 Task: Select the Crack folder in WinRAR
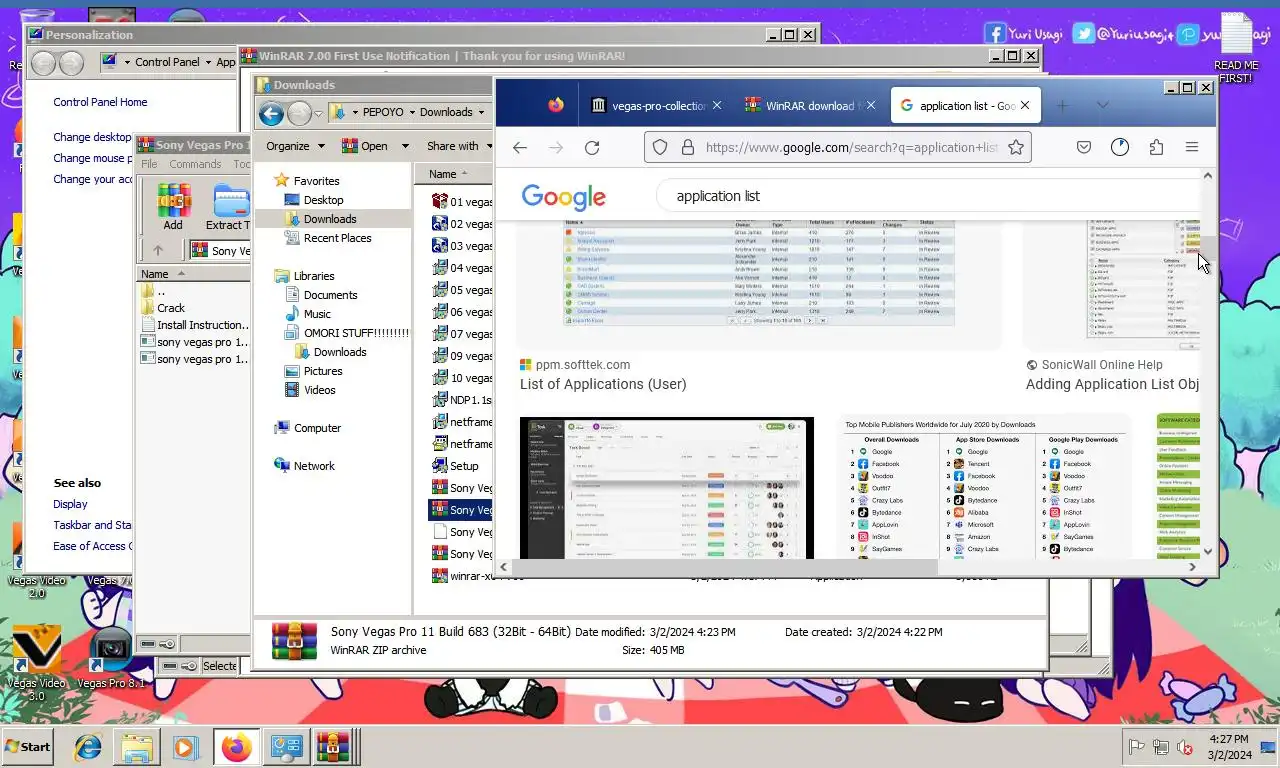pyautogui.click(x=171, y=308)
